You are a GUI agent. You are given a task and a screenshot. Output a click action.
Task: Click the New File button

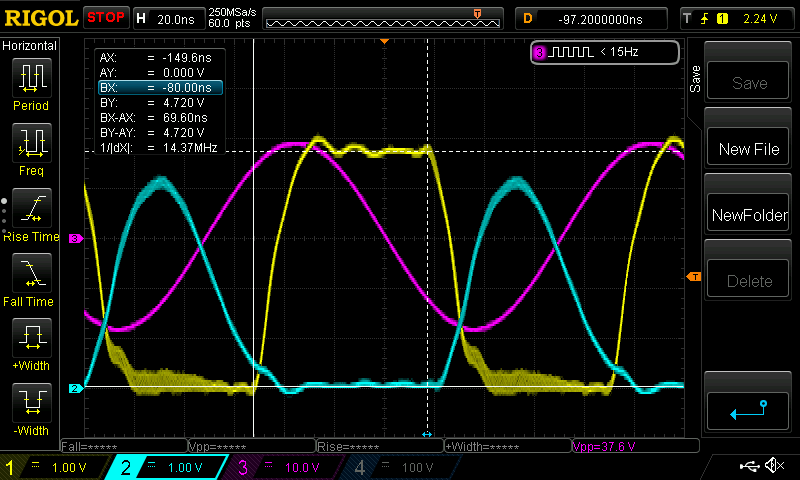point(748,146)
